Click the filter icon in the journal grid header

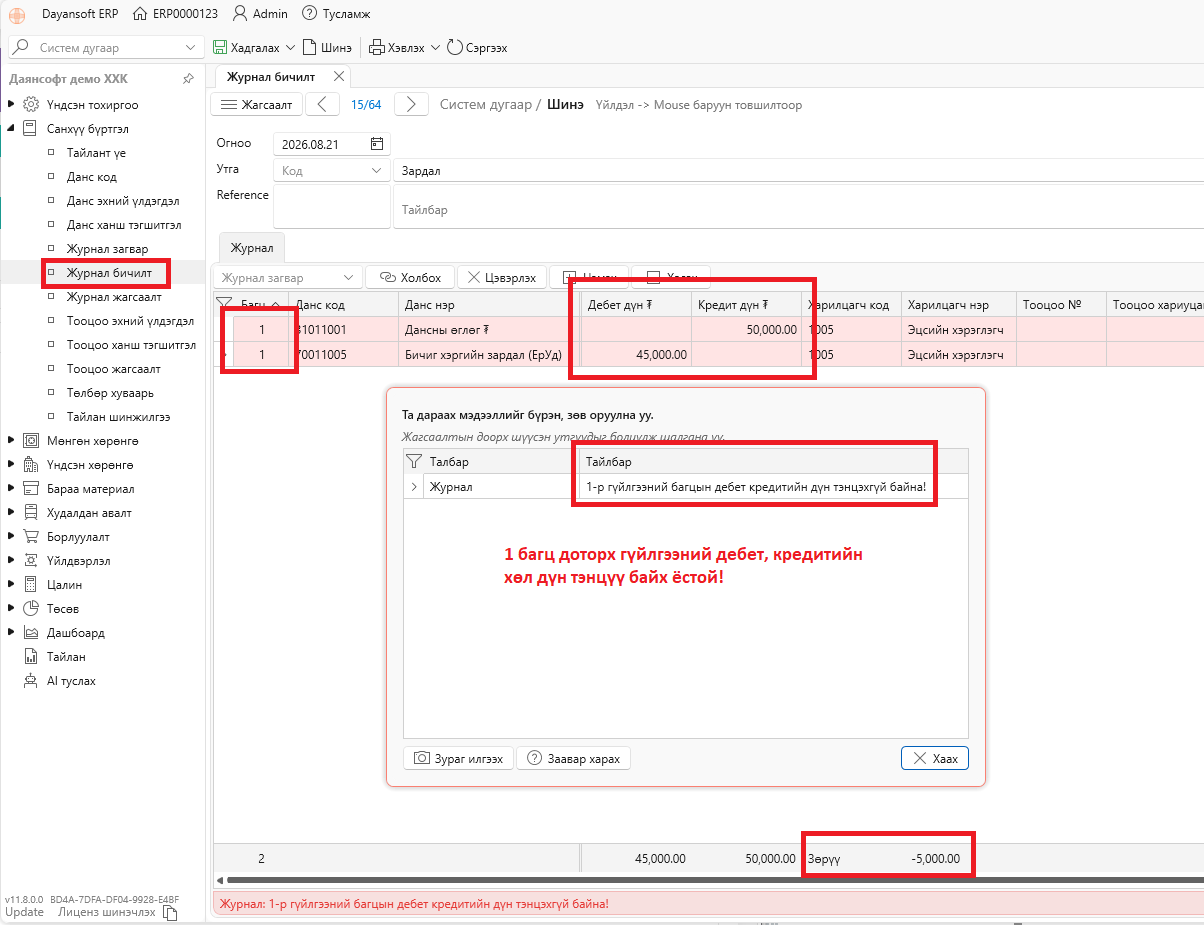224,304
